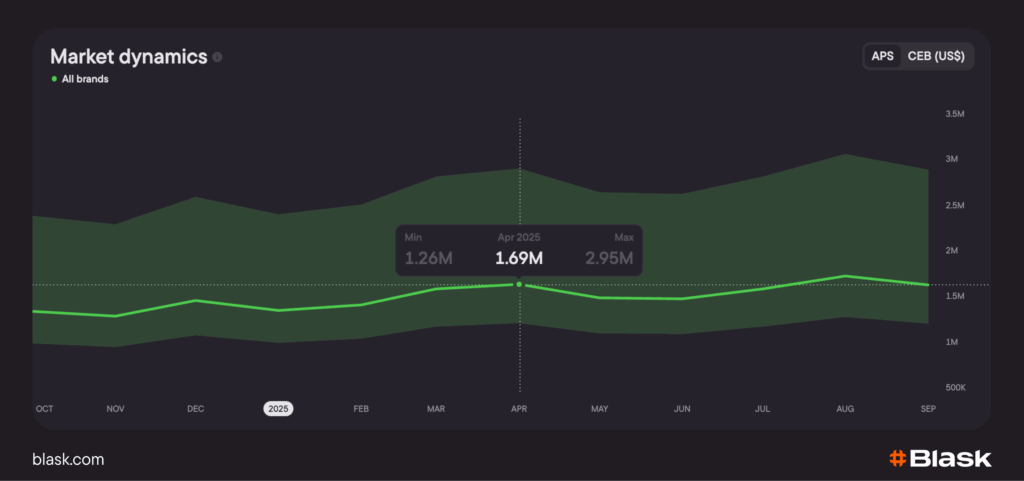Select JUN on the time axis
This screenshot has width=1024, height=481.
[682, 409]
